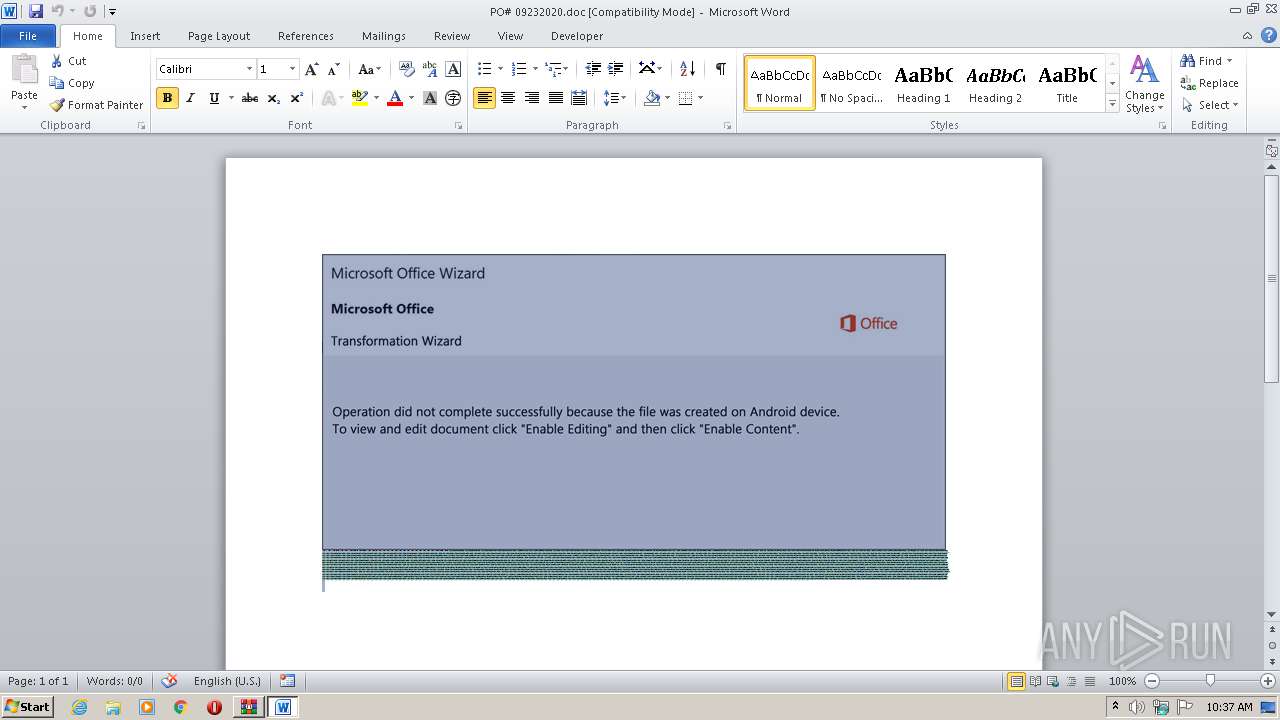The height and width of the screenshot is (720, 1280).
Task: Open the Change Case dropdown
Action: tap(369, 69)
